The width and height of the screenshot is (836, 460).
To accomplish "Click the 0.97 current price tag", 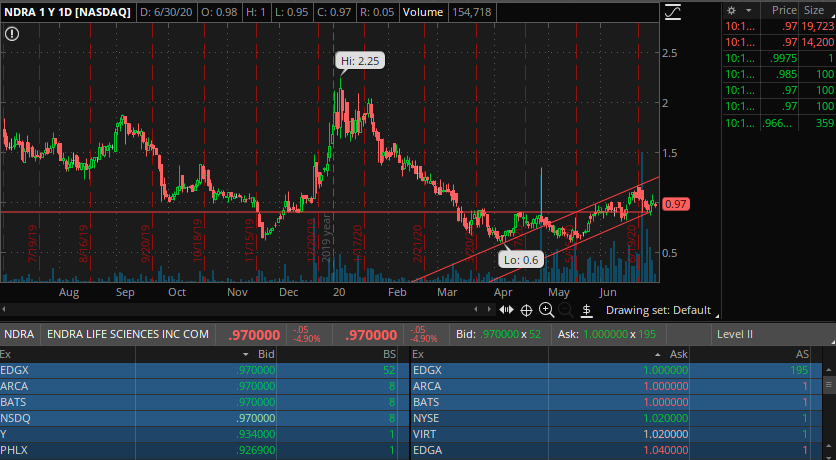I will (676, 204).
